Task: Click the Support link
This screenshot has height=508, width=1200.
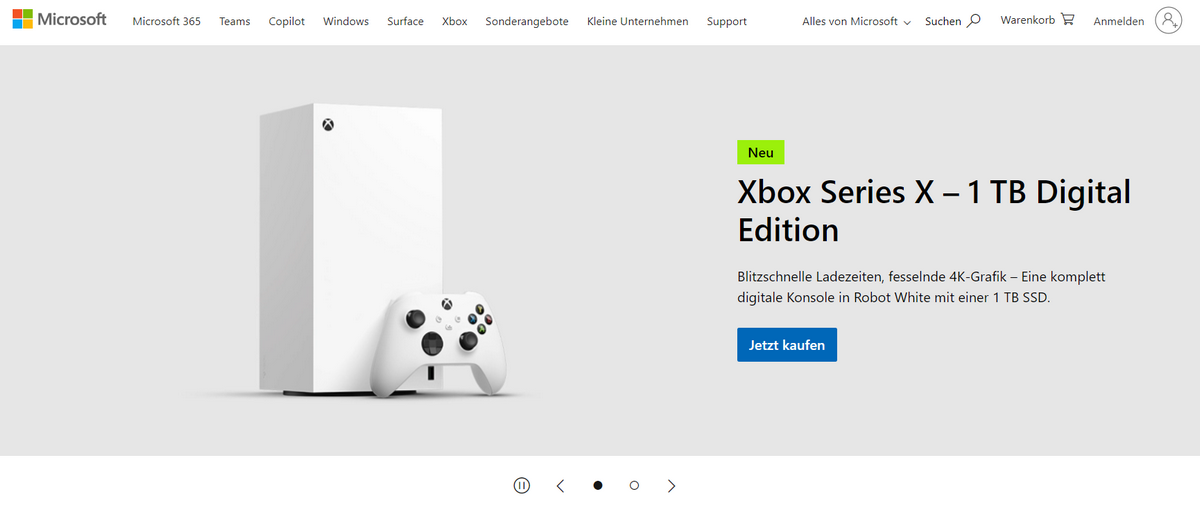Action: pos(726,21)
